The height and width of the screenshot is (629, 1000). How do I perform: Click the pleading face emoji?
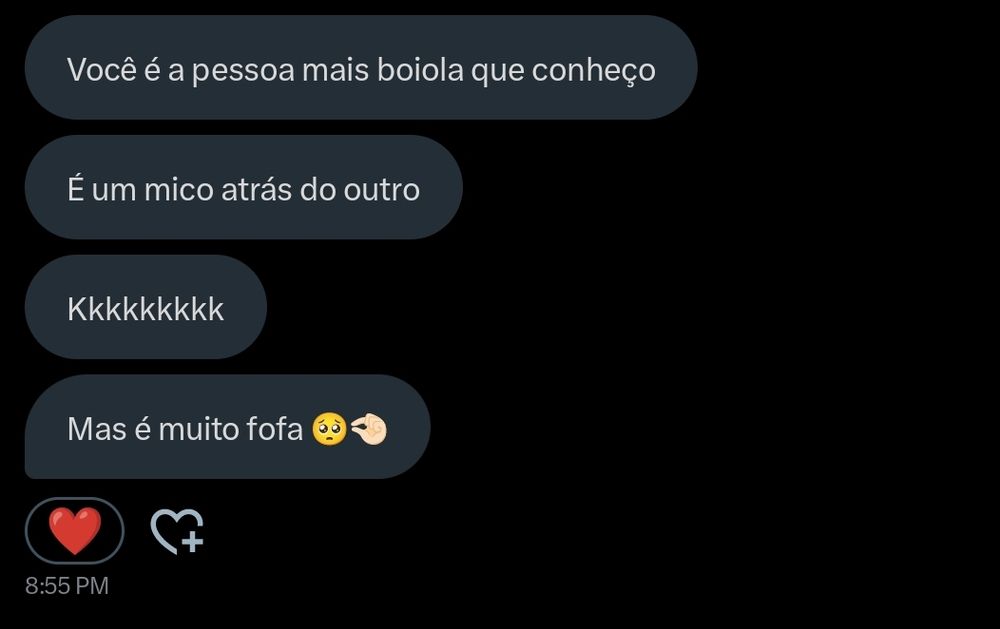(329, 429)
